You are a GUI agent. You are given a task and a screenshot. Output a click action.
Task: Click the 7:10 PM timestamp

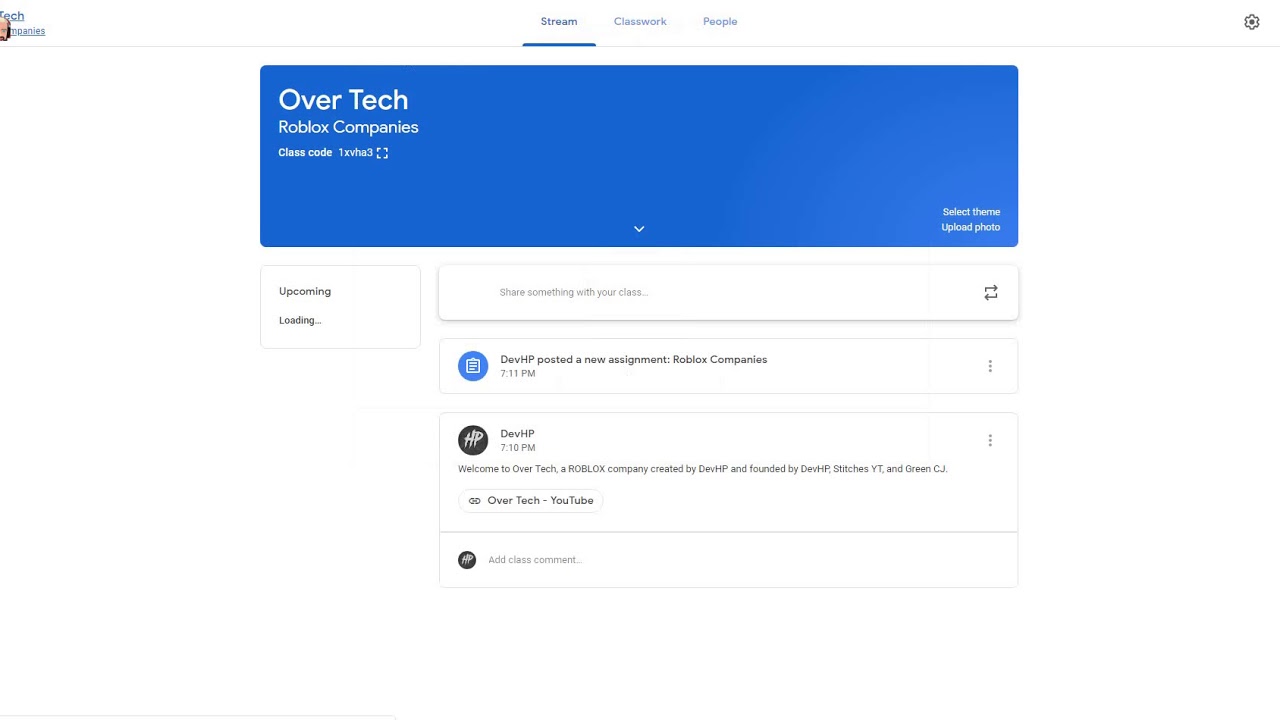click(518, 448)
